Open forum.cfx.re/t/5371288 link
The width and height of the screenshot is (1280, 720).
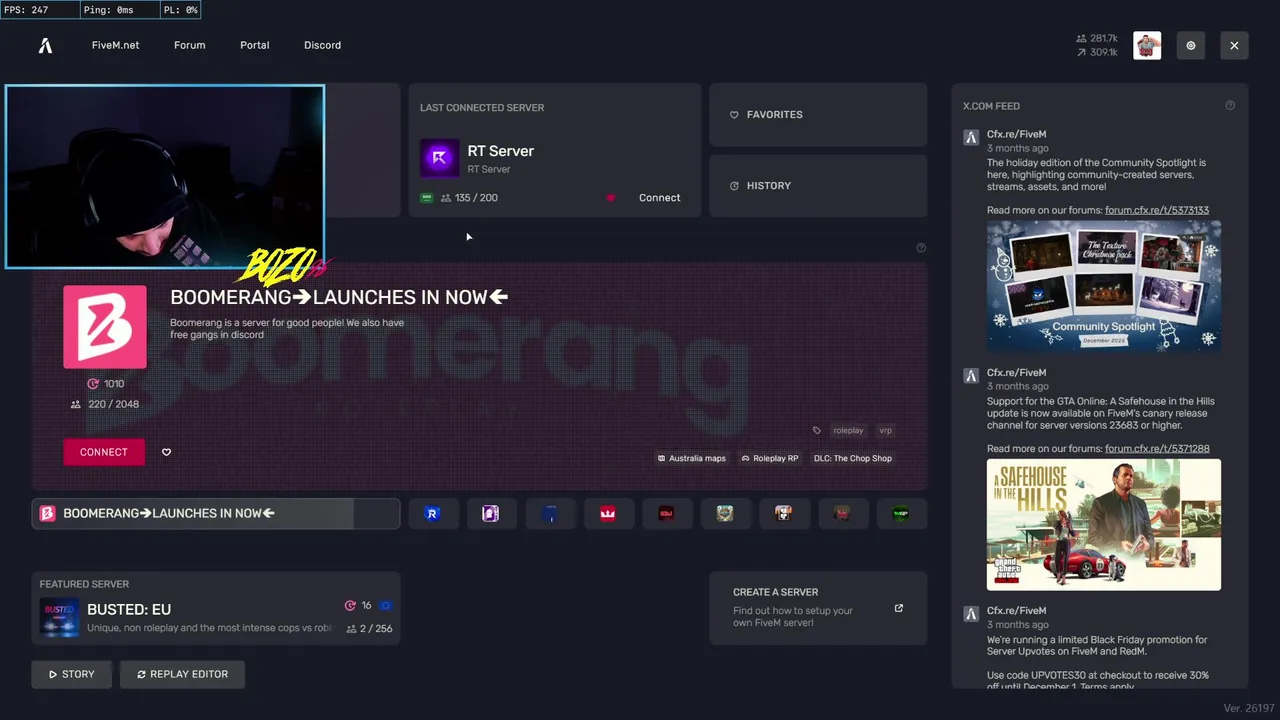coord(1157,449)
